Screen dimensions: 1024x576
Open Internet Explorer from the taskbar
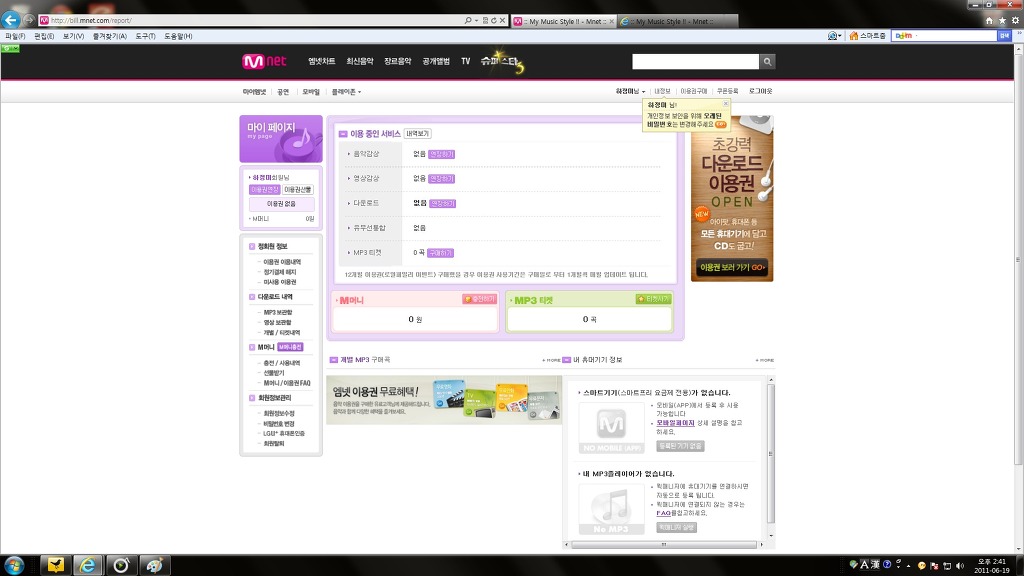(88, 565)
